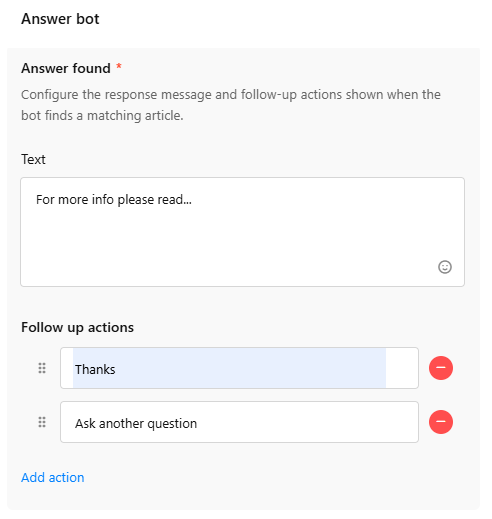
Task: Click the word Thanks in the field
Action: click(95, 369)
